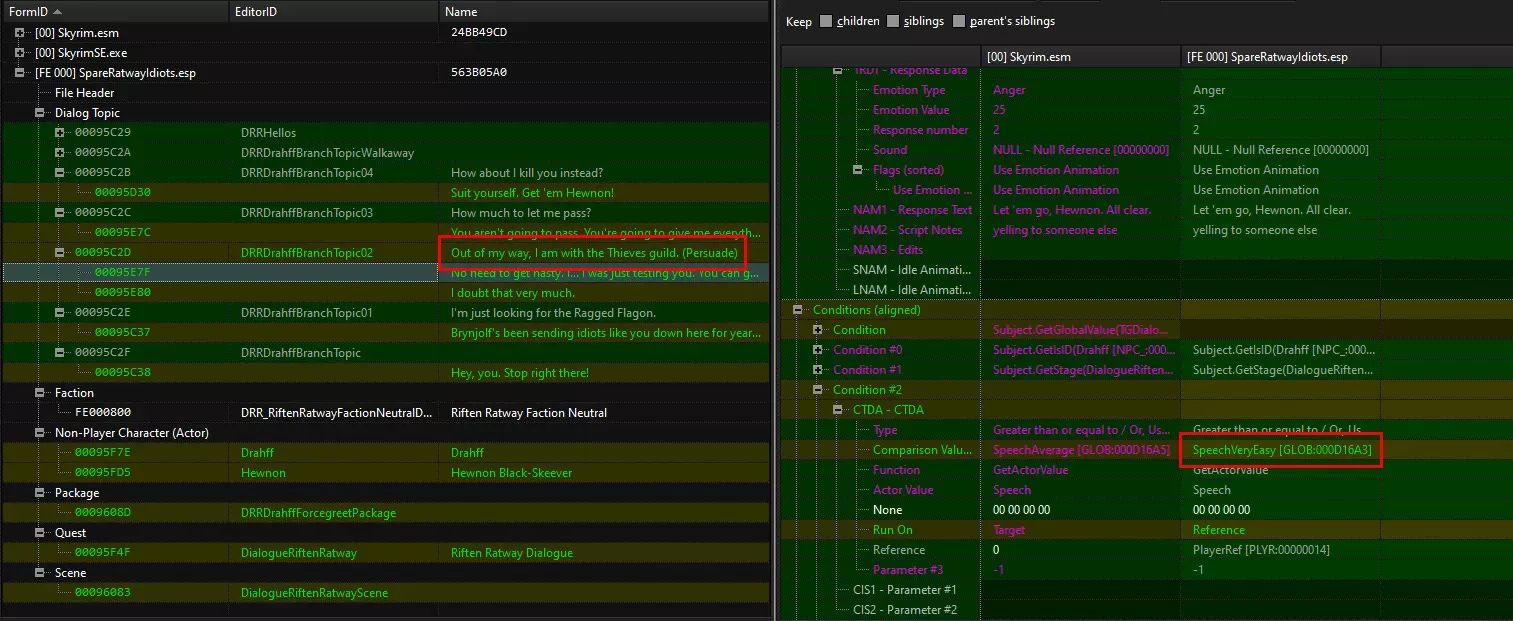Click the Response number field label
This screenshot has width=1513, height=621.
pos(921,130)
